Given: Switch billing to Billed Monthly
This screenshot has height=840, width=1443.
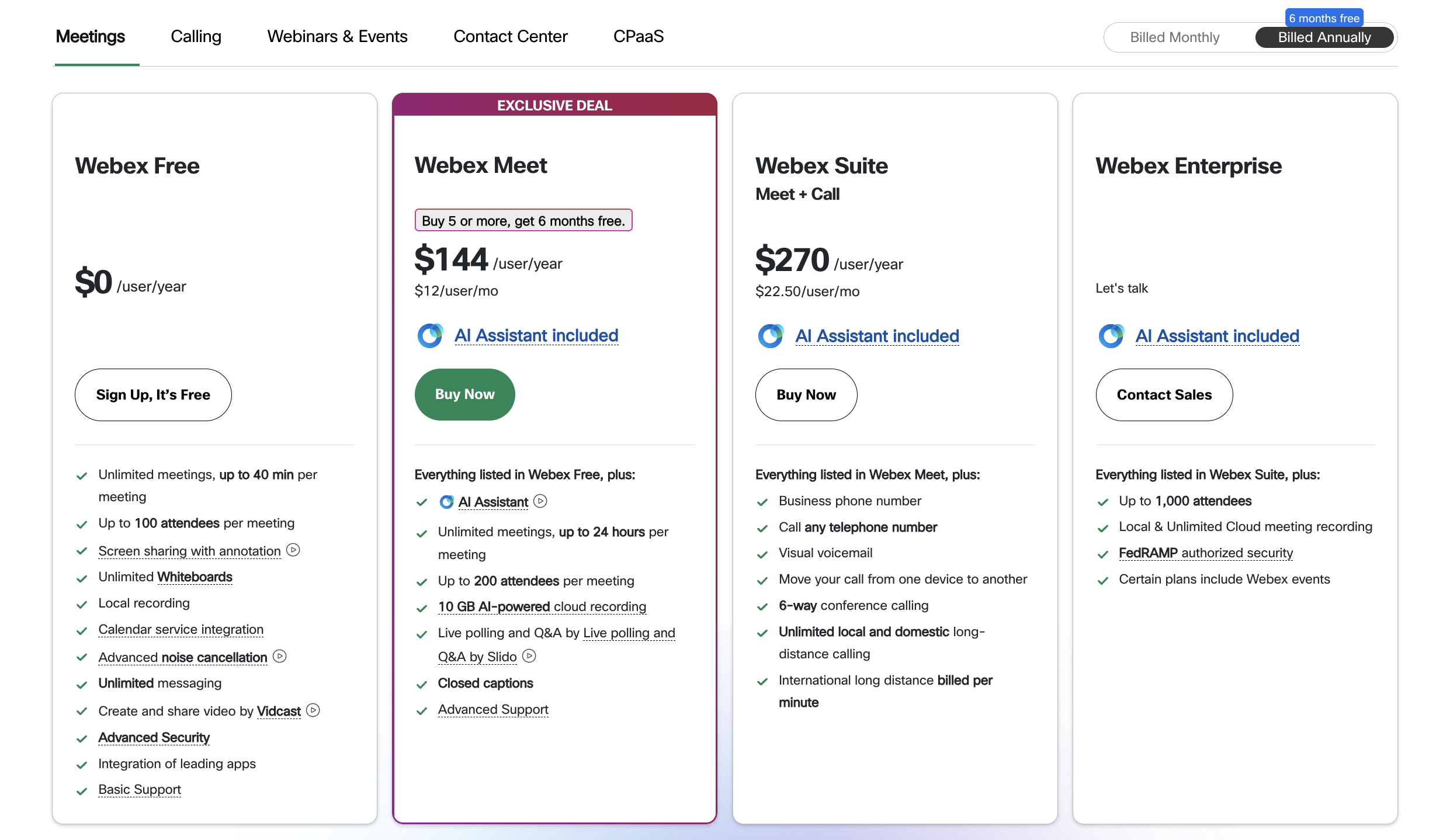Looking at the screenshot, I should coord(1174,37).
